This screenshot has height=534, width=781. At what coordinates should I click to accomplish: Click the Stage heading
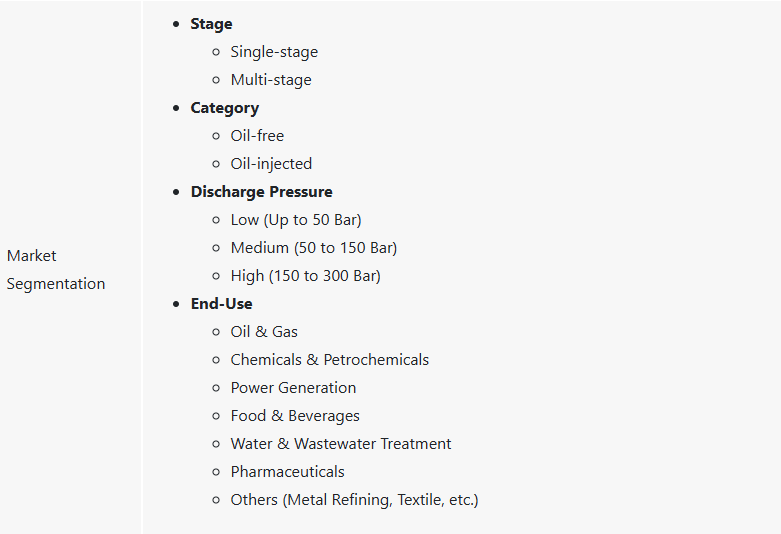211,24
